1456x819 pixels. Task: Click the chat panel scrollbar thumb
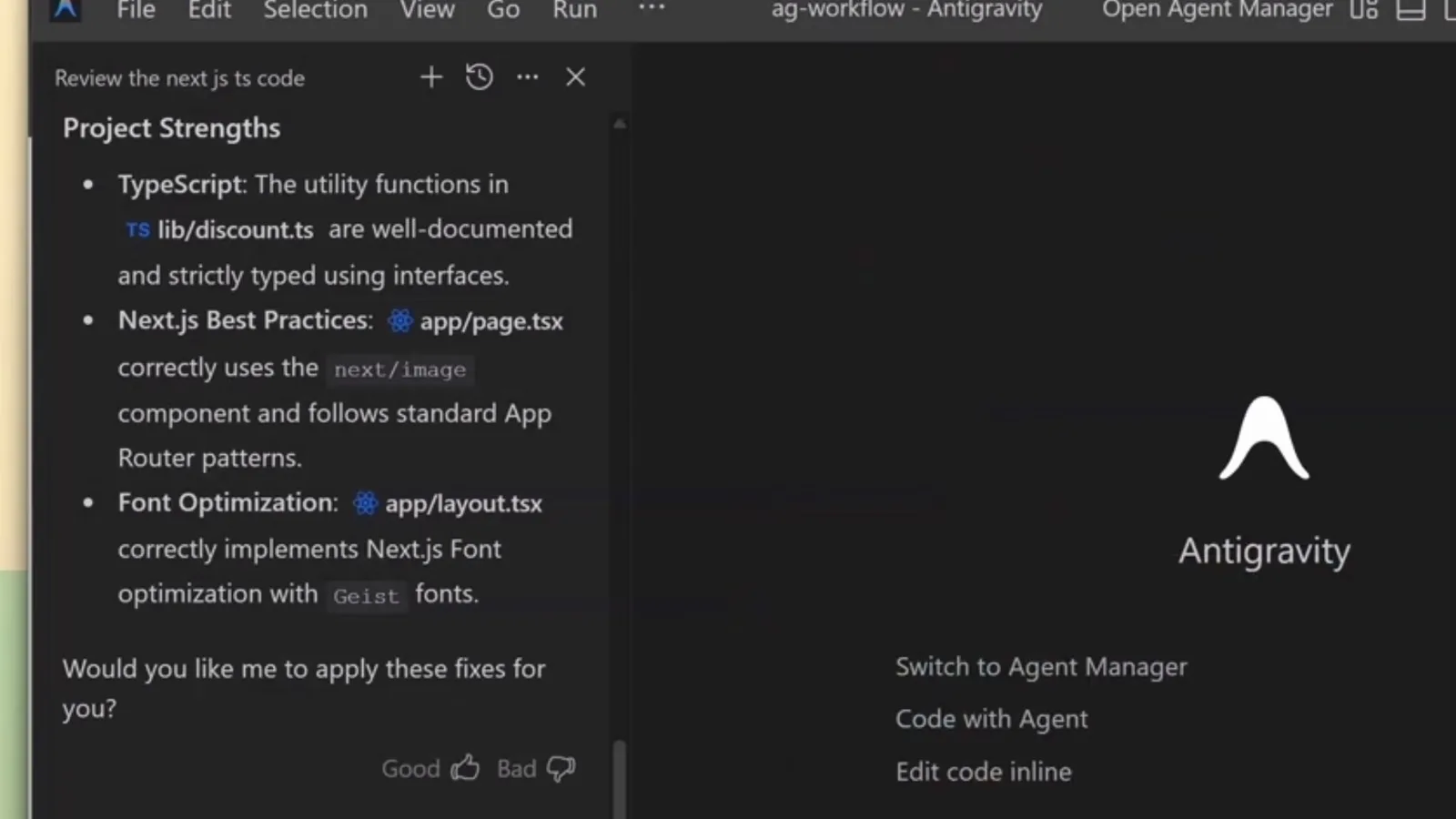pyautogui.click(x=620, y=779)
